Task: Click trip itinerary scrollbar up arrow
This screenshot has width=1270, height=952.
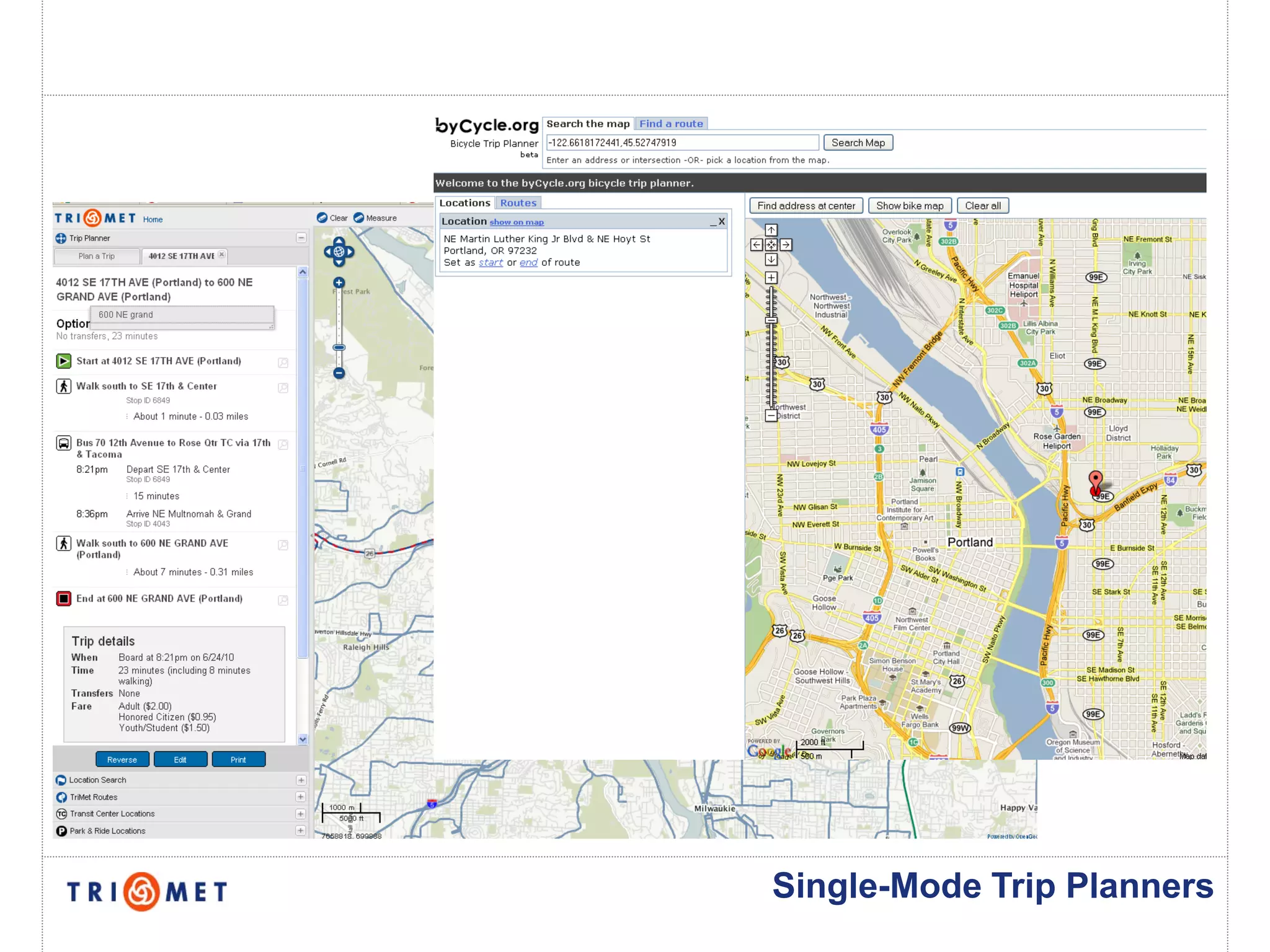Action: click(303, 272)
